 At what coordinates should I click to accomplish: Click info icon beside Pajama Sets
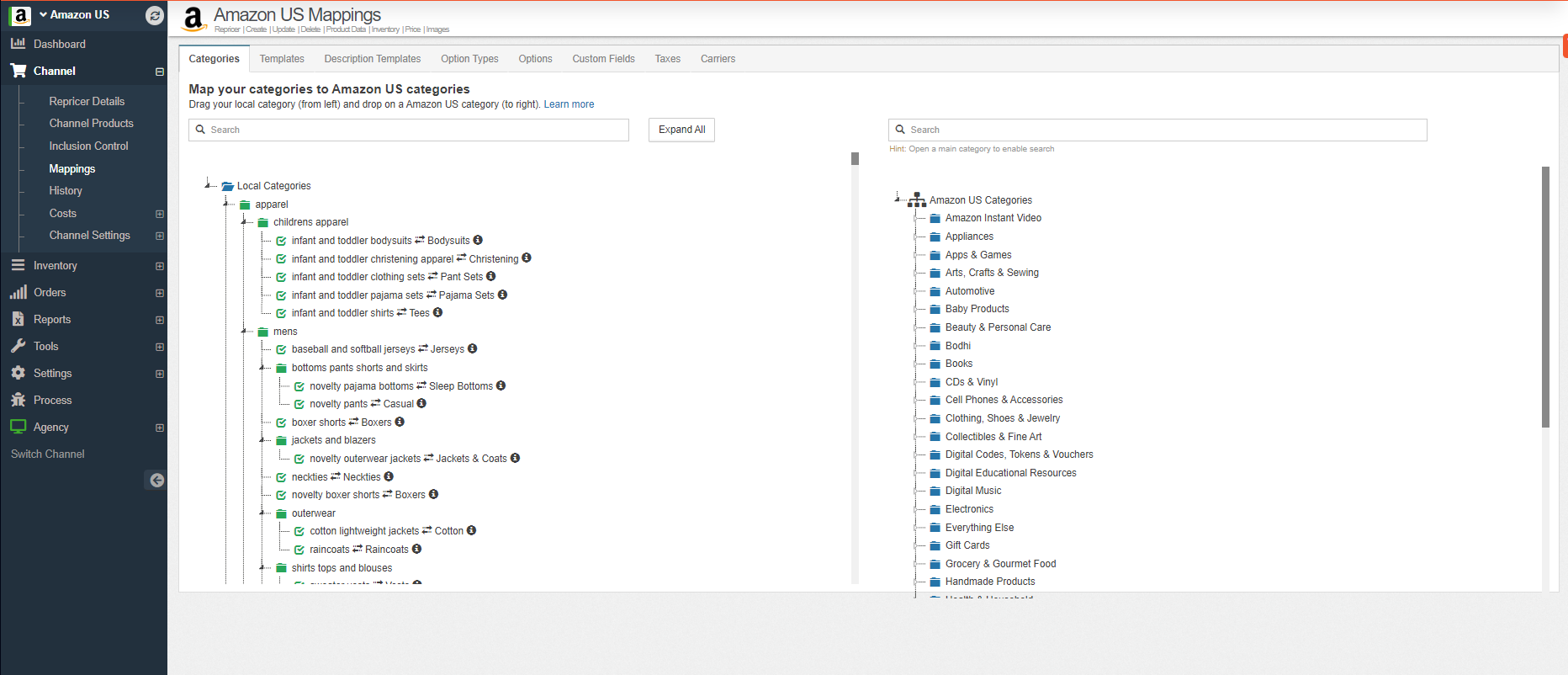pyautogui.click(x=502, y=295)
